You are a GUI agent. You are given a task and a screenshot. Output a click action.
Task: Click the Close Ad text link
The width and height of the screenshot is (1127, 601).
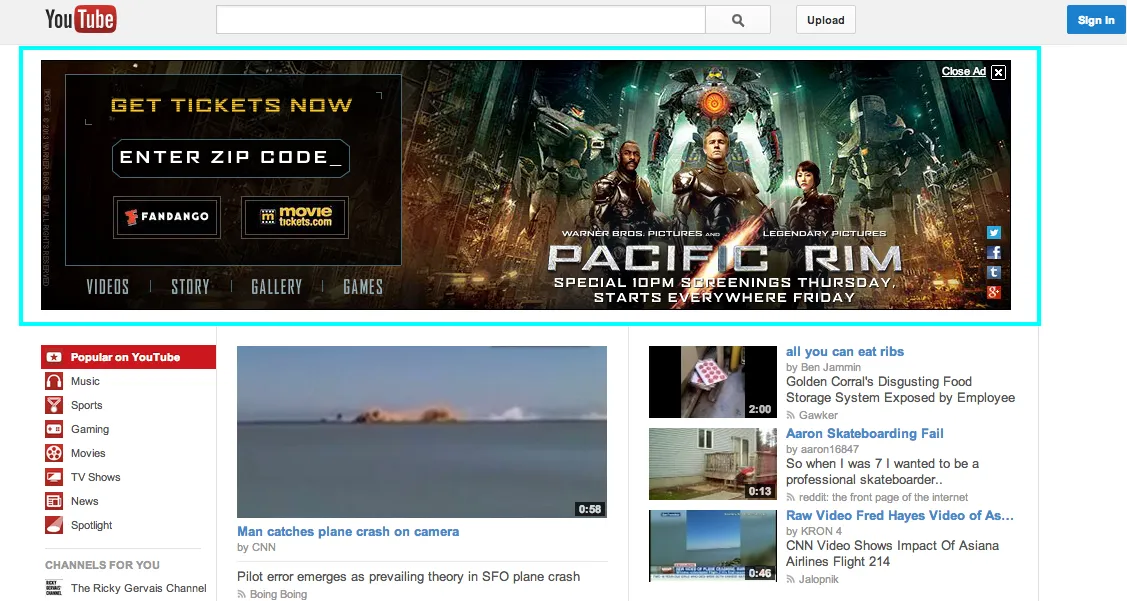(963, 71)
